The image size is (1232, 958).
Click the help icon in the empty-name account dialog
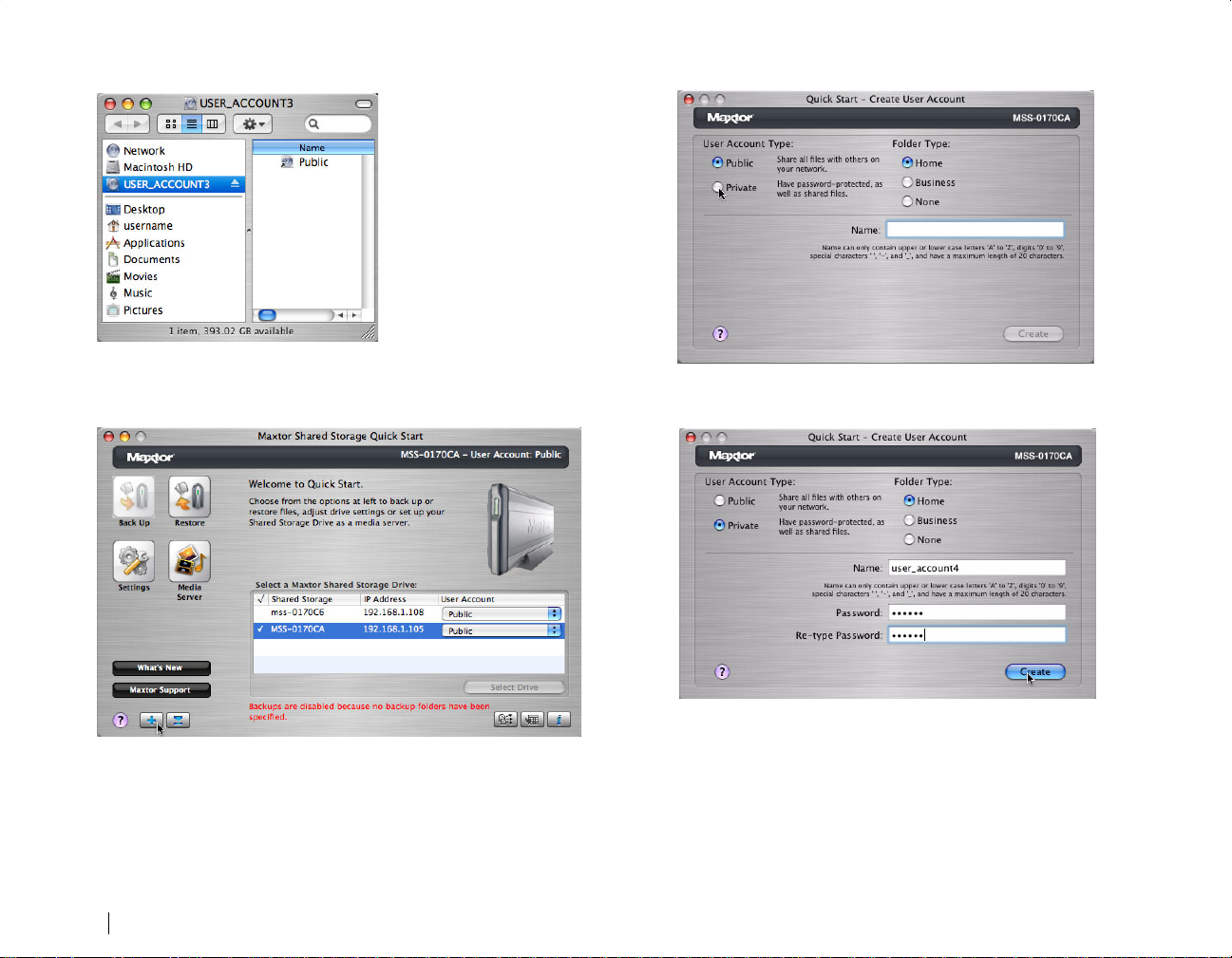720,334
